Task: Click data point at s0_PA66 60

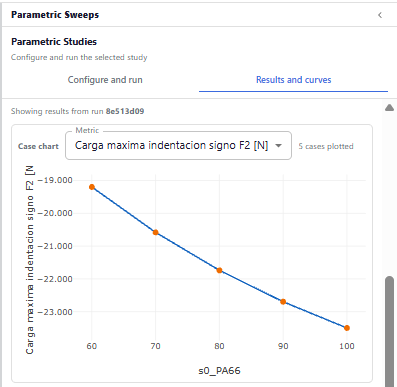Action: (x=92, y=187)
